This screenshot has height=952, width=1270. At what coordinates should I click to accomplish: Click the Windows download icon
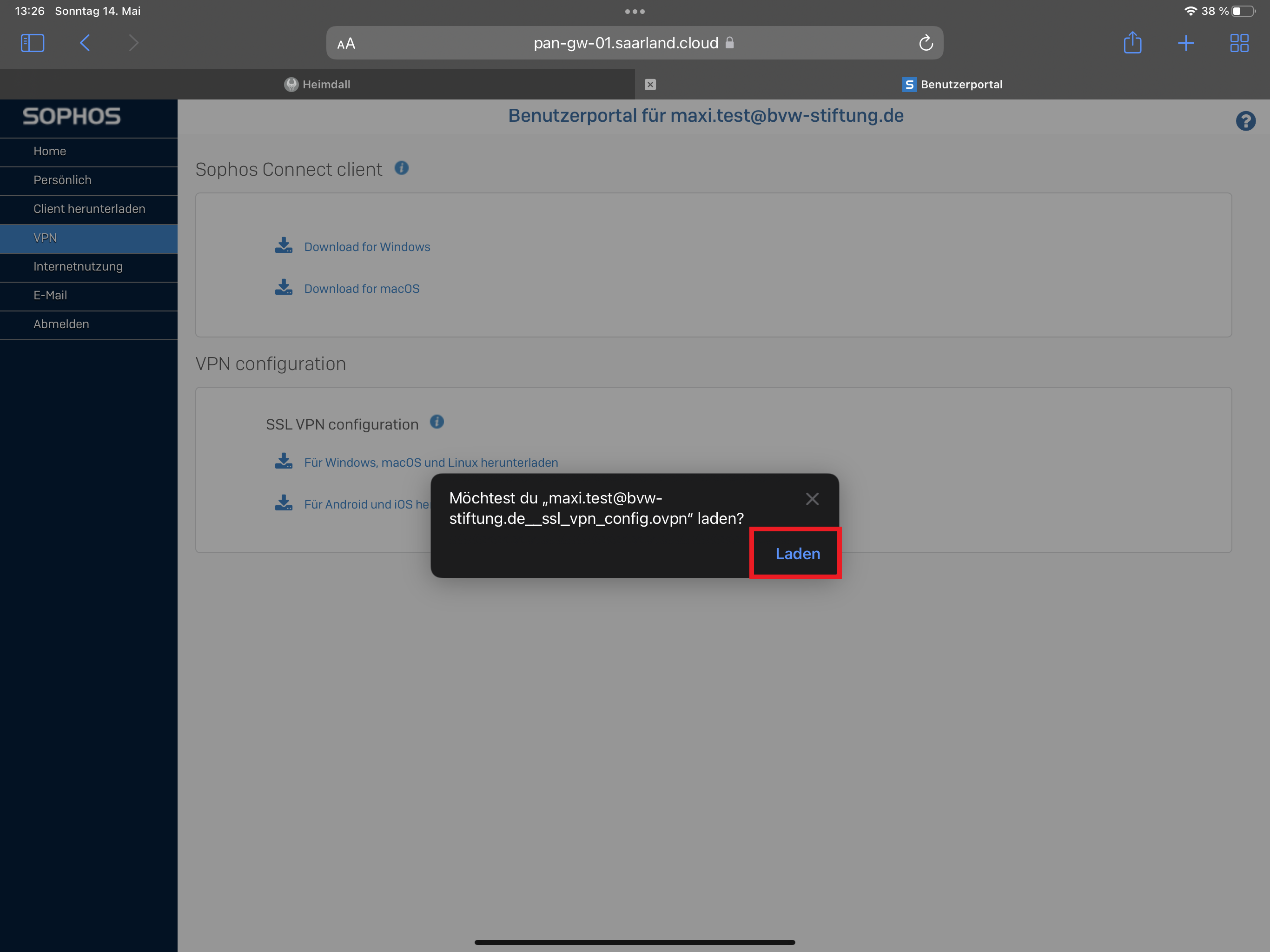pyautogui.click(x=284, y=246)
